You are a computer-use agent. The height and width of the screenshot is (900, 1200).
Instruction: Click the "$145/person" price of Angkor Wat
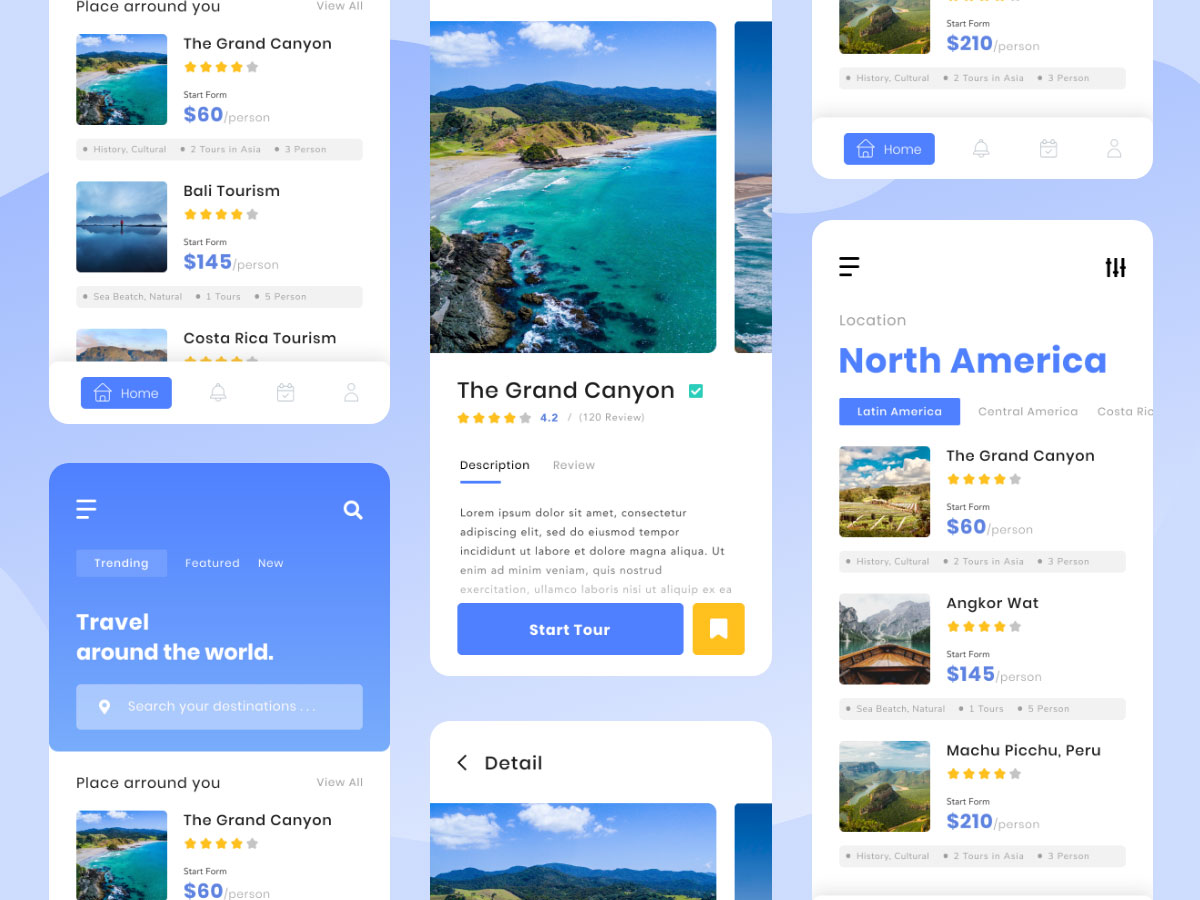pos(994,674)
